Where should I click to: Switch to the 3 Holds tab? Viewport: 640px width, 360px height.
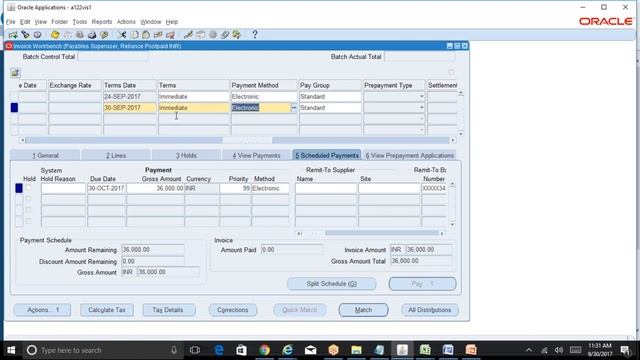[186, 155]
